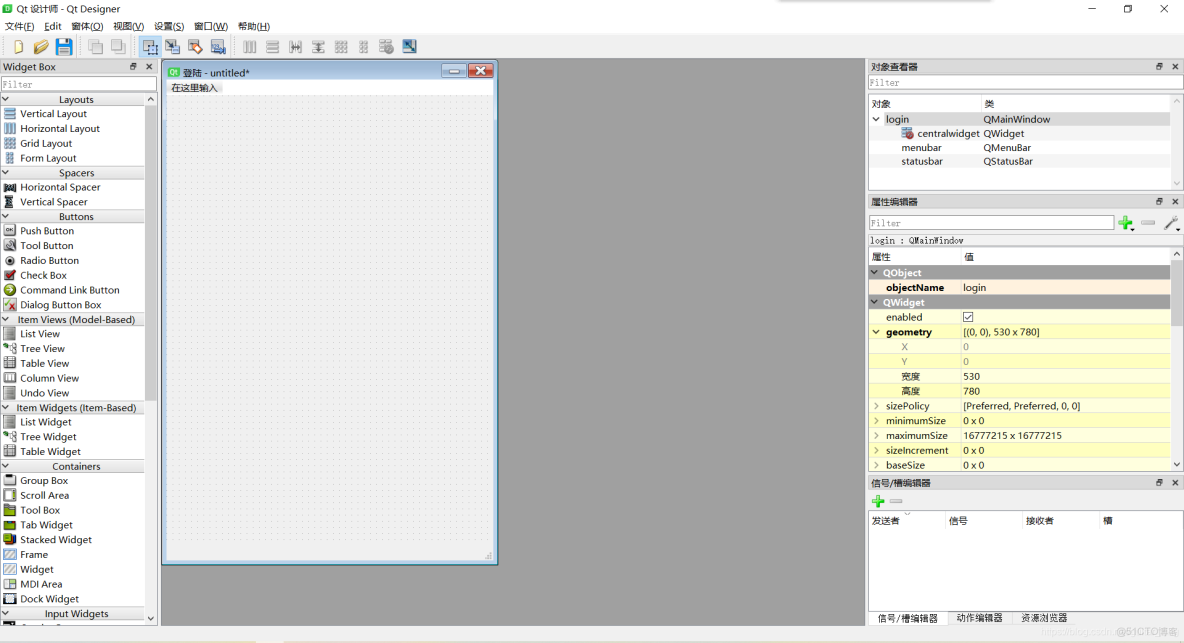Switch to the 动作编辑器 tab
The width and height of the screenshot is (1184, 643).
979,618
